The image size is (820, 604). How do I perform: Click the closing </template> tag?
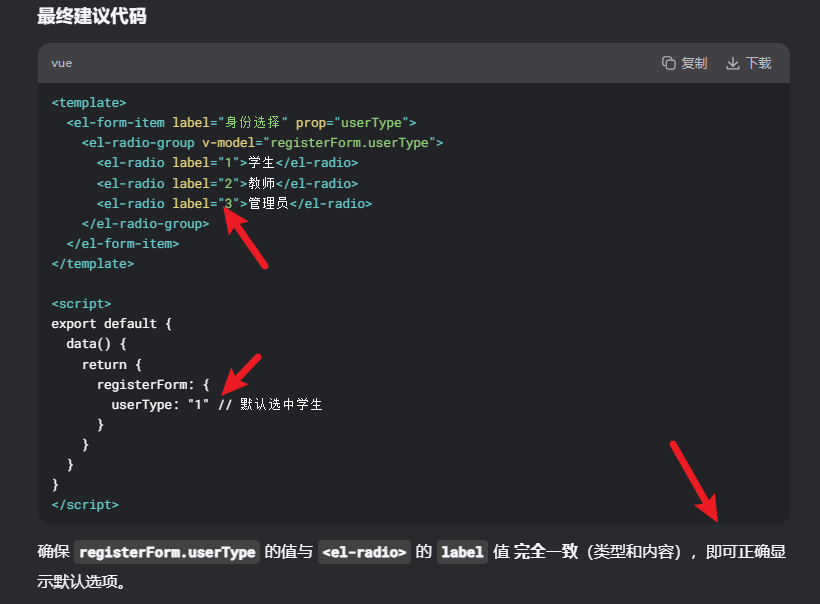(93, 264)
